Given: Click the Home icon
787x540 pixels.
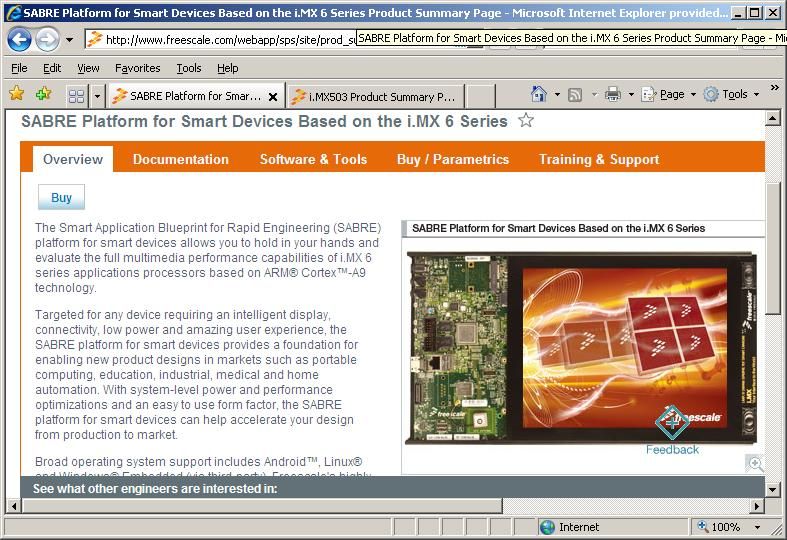Looking at the screenshot, I should (539, 94).
